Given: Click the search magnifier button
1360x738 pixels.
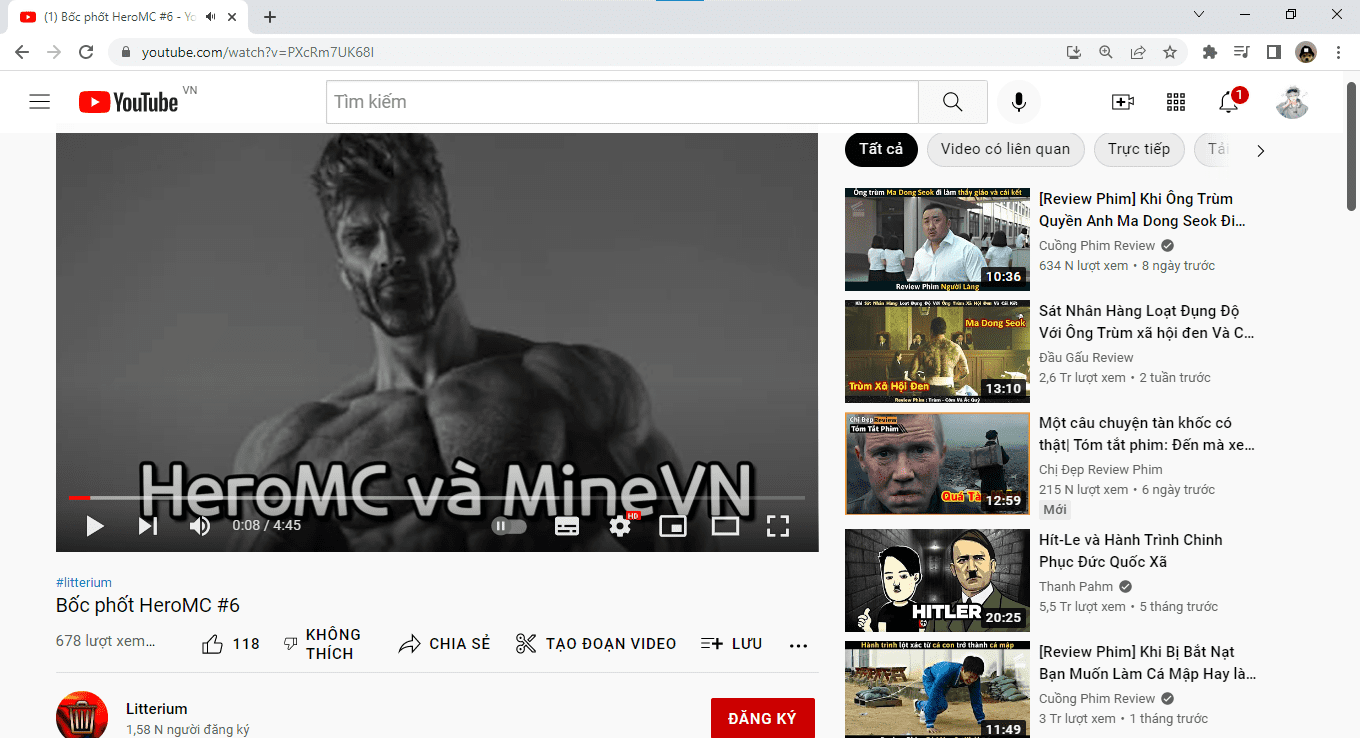Looking at the screenshot, I should pos(953,102).
